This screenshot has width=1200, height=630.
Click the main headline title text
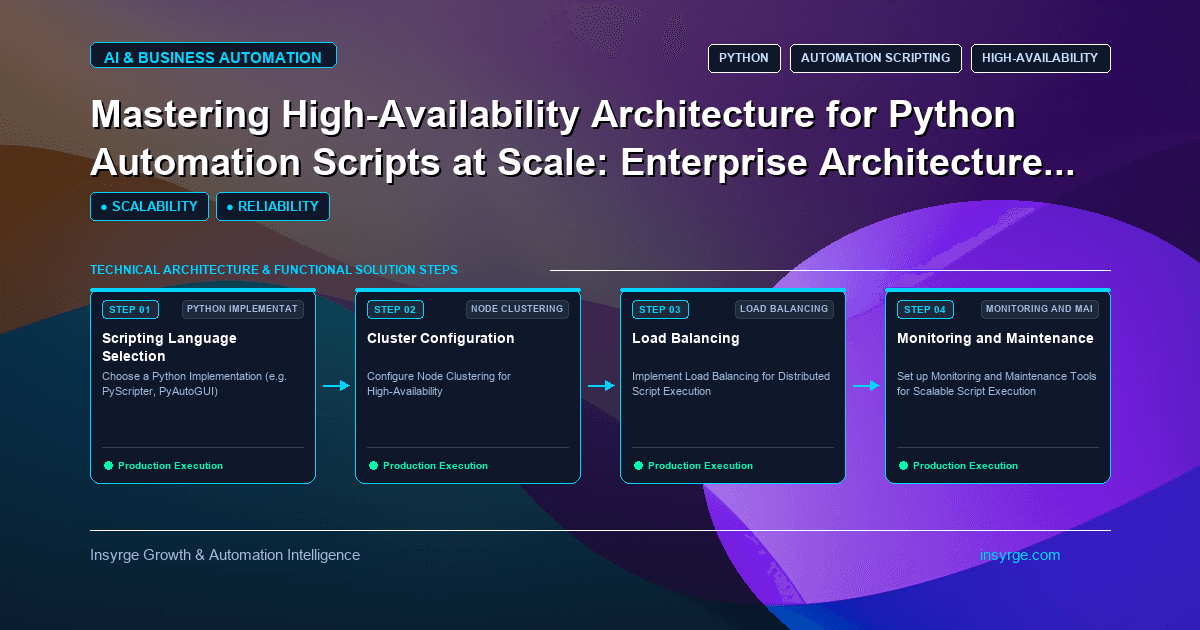tap(583, 138)
